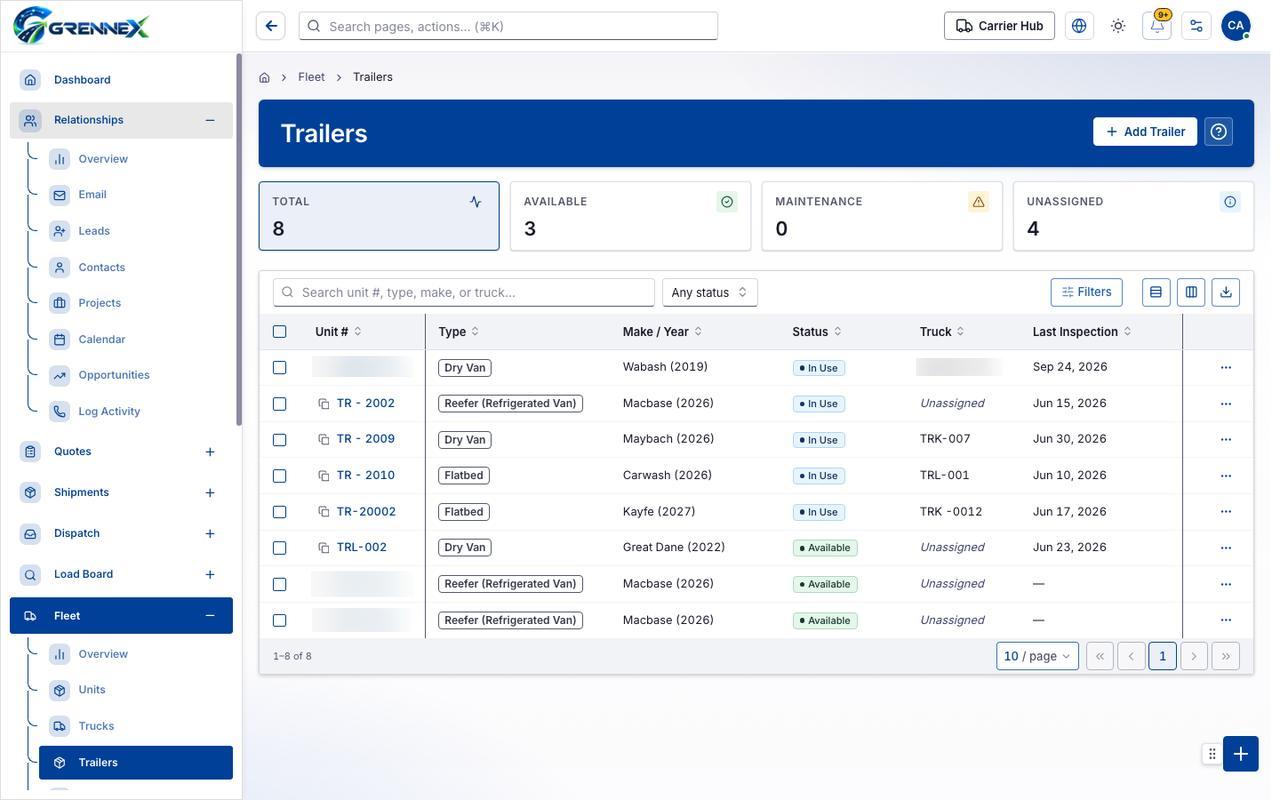Check the row checkbox for TR - 2010

(x=280, y=476)
